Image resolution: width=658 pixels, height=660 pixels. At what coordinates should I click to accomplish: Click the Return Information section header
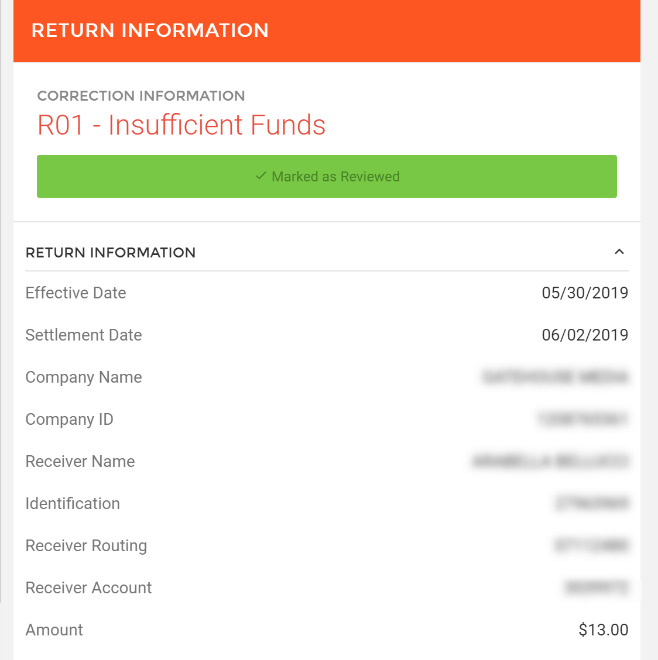point(110,252)
